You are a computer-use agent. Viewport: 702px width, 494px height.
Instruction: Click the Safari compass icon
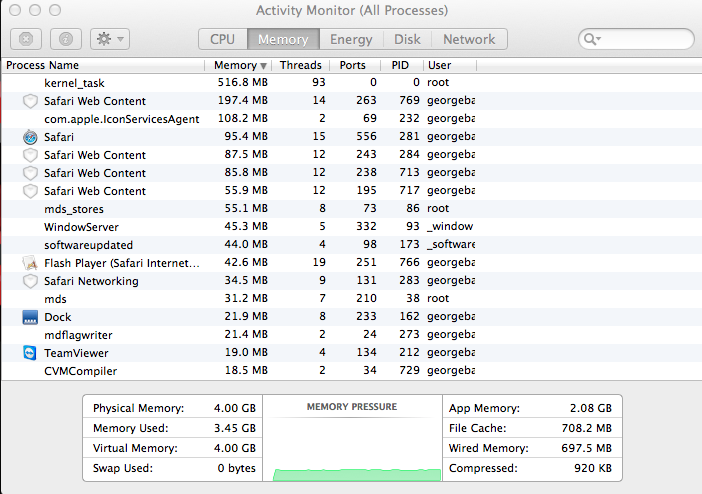pos(30,137)
